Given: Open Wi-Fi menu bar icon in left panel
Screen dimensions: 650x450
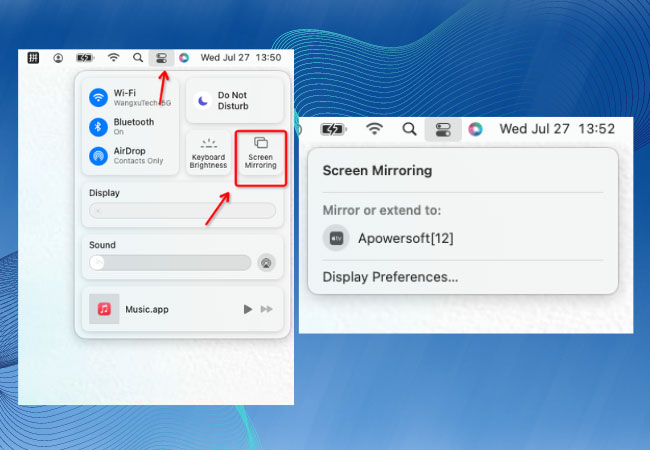Looking at the screenshot, I should pyautogui.click(x=113, y=57).
